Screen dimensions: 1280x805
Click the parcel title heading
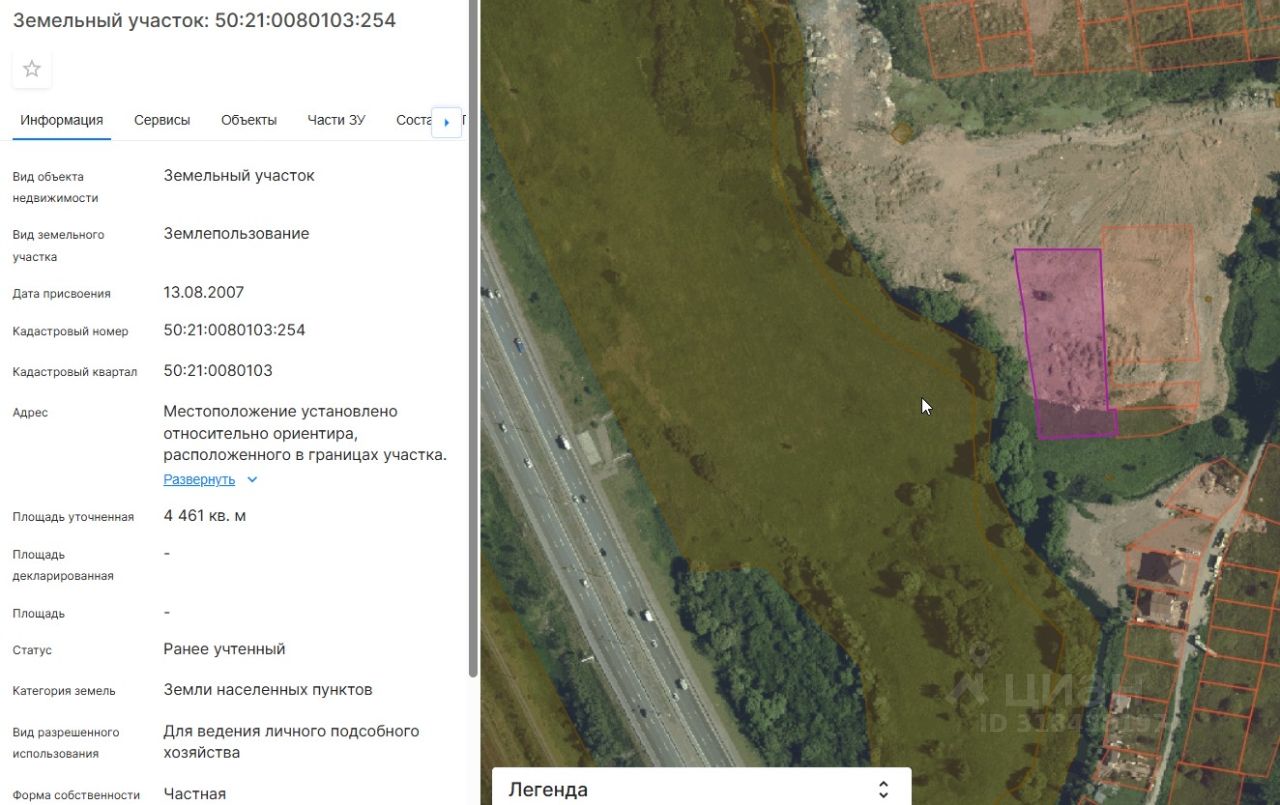(x=204, y=20)
